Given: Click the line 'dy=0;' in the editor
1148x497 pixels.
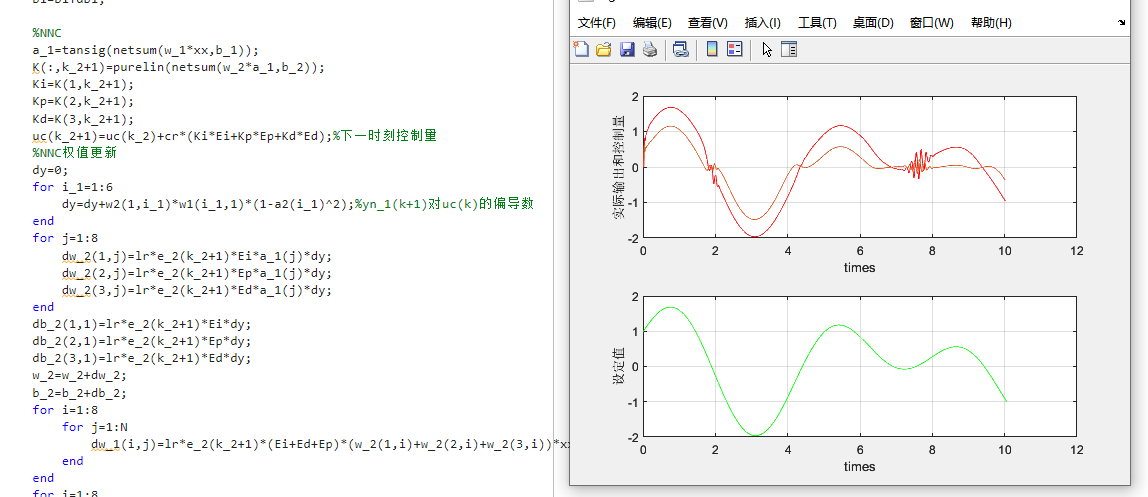Looking at the screenshot, I should pyautogui.click(x=50, y=170).
